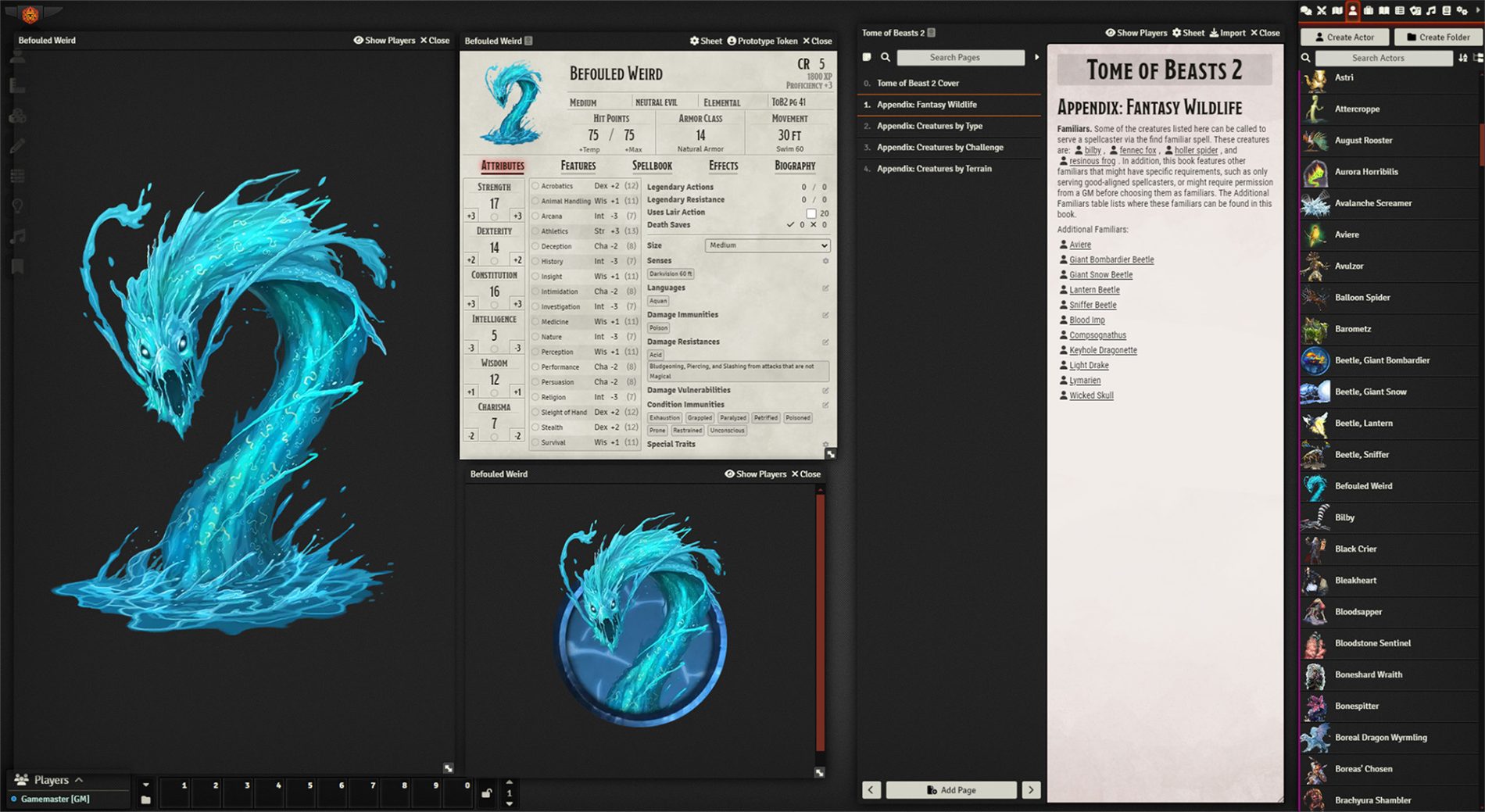
Task: Toggle journal page view mode icon
Action: (x=867, y=57)
